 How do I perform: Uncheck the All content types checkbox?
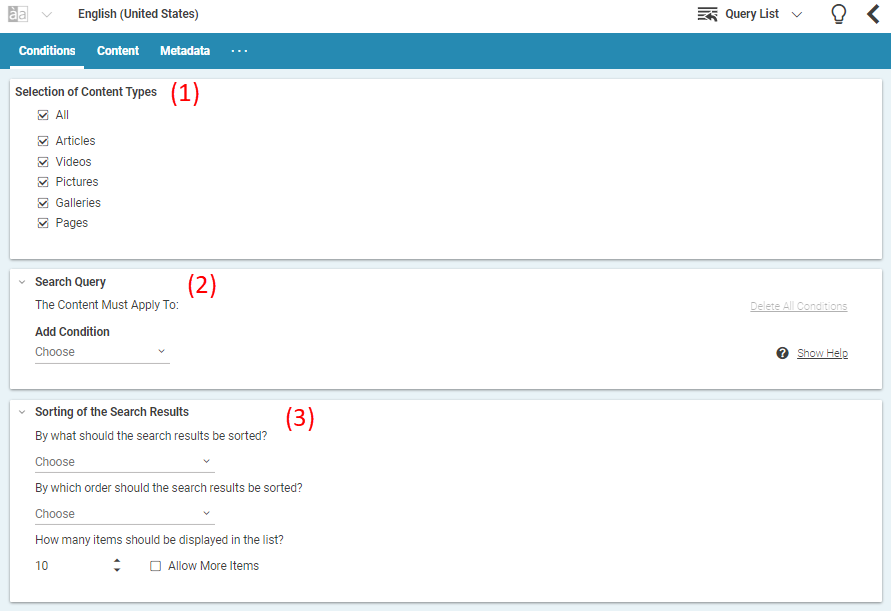point(43,114)
